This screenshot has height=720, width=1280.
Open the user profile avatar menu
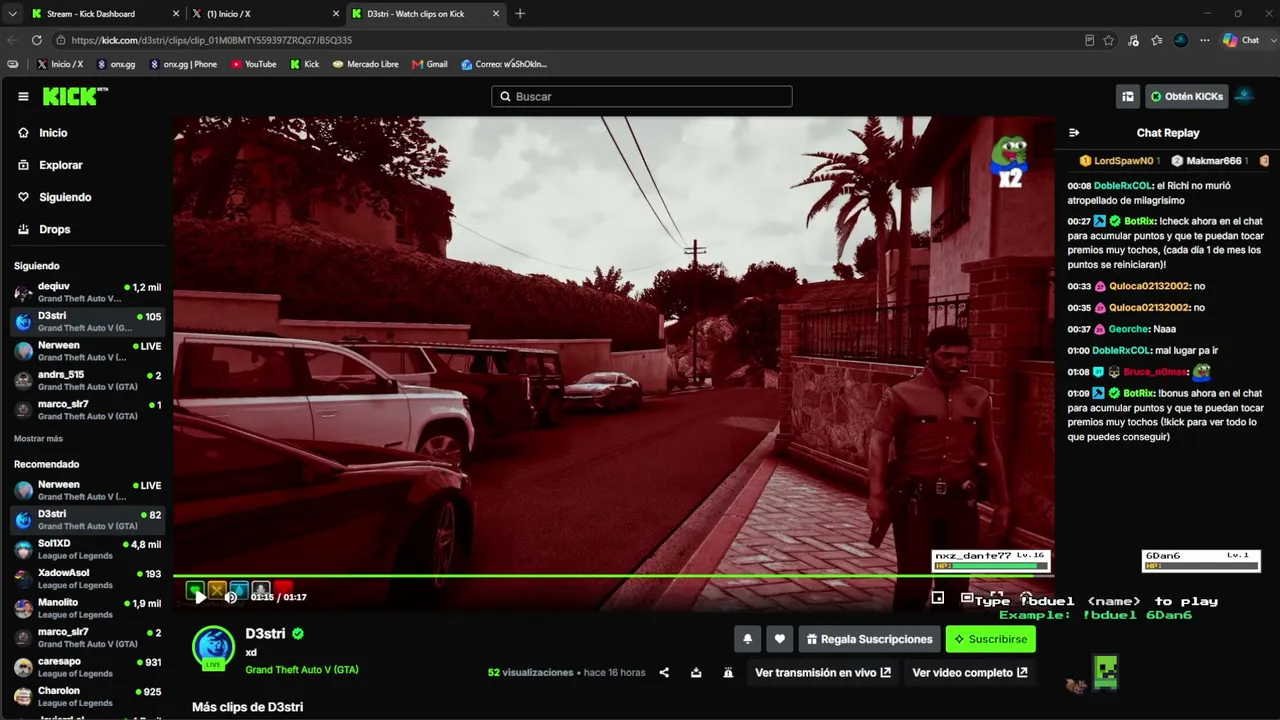1245,96
